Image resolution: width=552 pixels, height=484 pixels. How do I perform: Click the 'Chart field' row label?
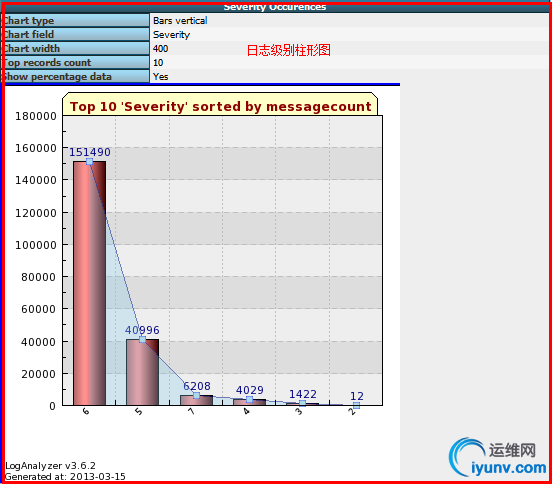click(x=76, y=34)
